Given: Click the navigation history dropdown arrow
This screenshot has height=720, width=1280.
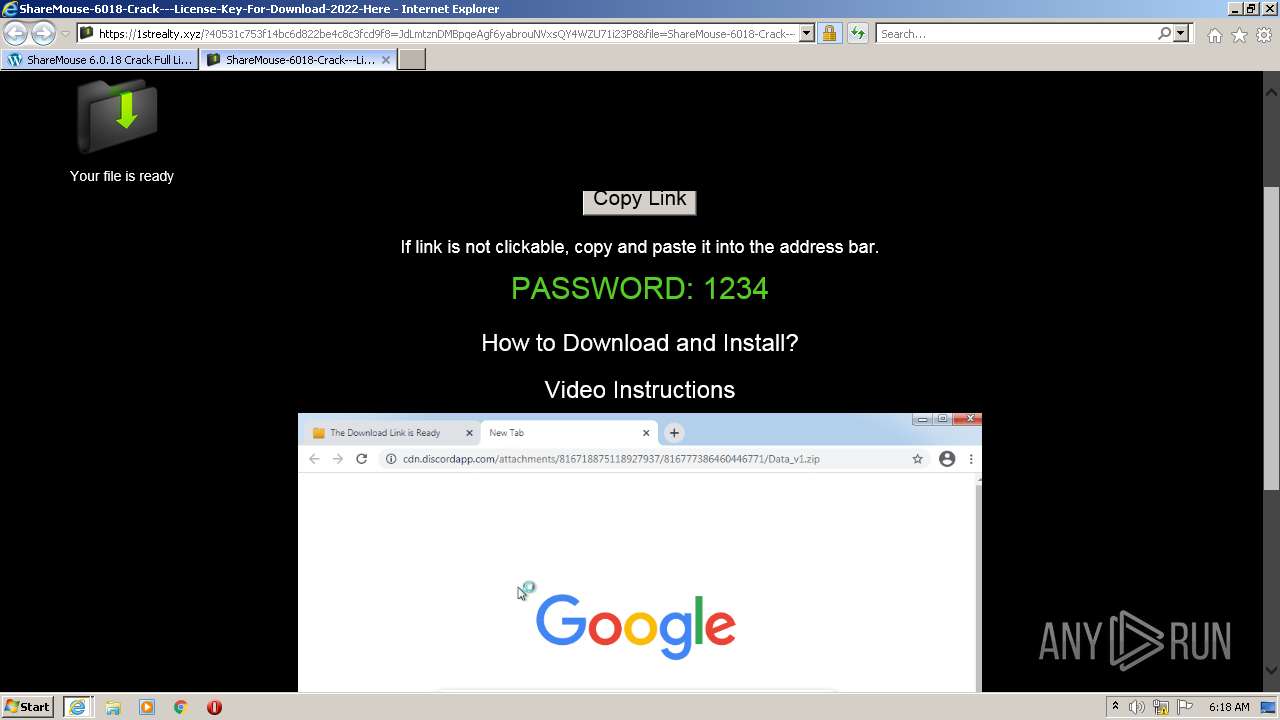Looking at the screenshot, I should coord(65,33).
